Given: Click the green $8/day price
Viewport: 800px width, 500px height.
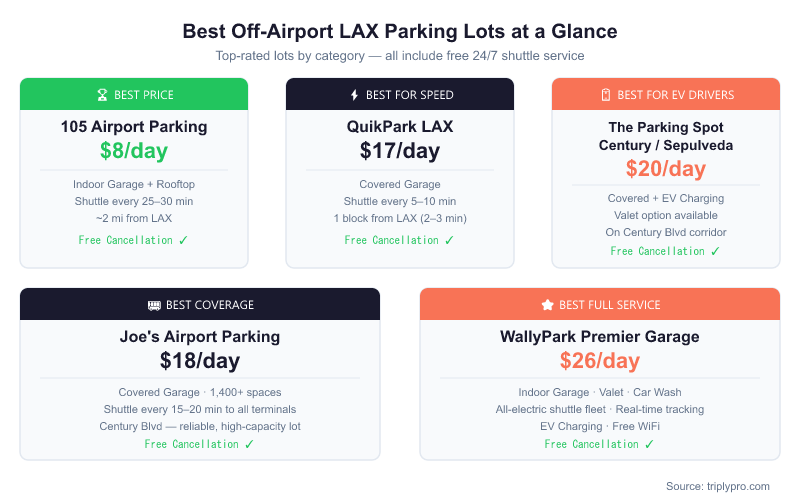Looking at the screenshot, I should [x=134, y=151].
